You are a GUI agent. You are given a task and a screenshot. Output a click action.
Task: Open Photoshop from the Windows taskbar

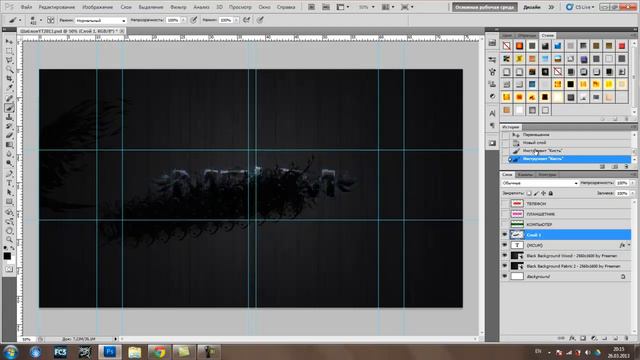109,352
